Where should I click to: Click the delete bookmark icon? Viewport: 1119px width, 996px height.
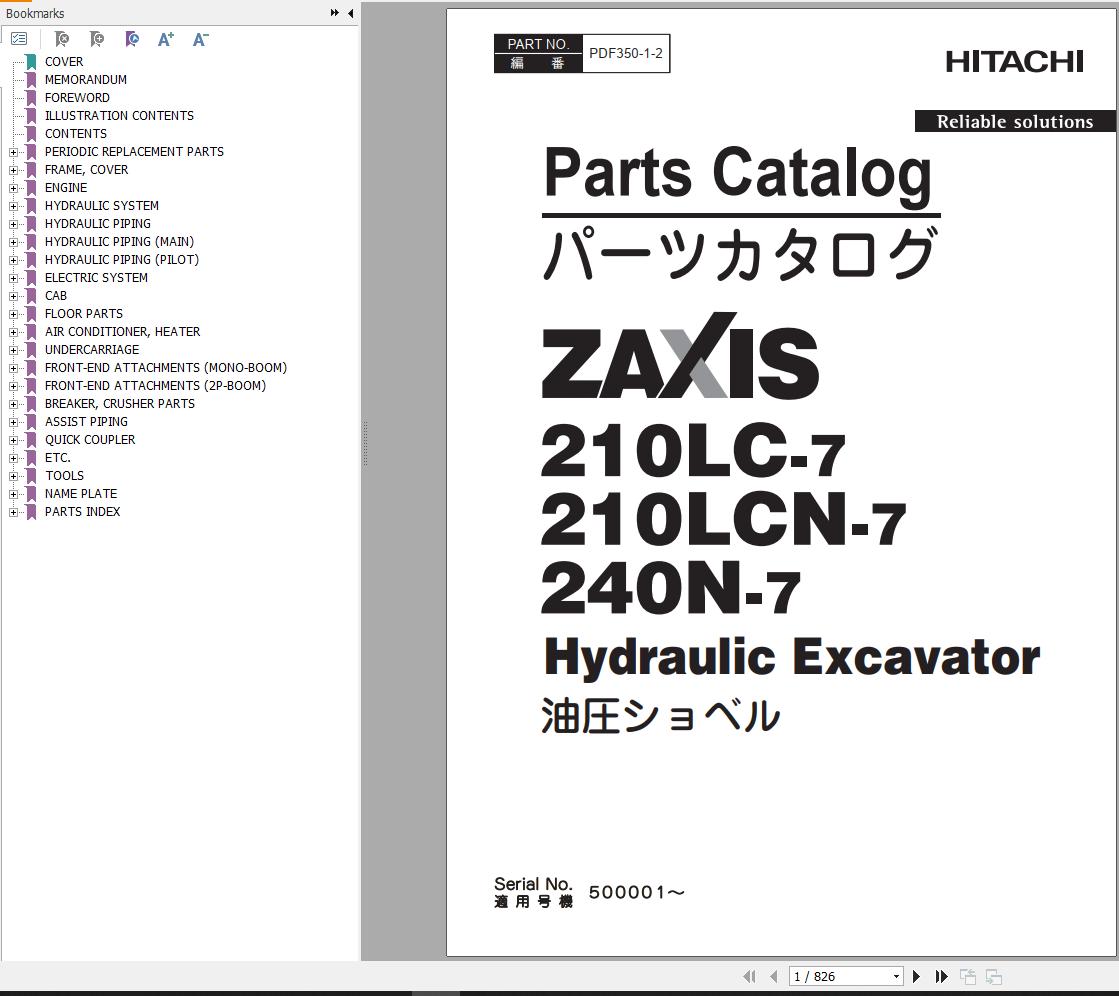62,39
